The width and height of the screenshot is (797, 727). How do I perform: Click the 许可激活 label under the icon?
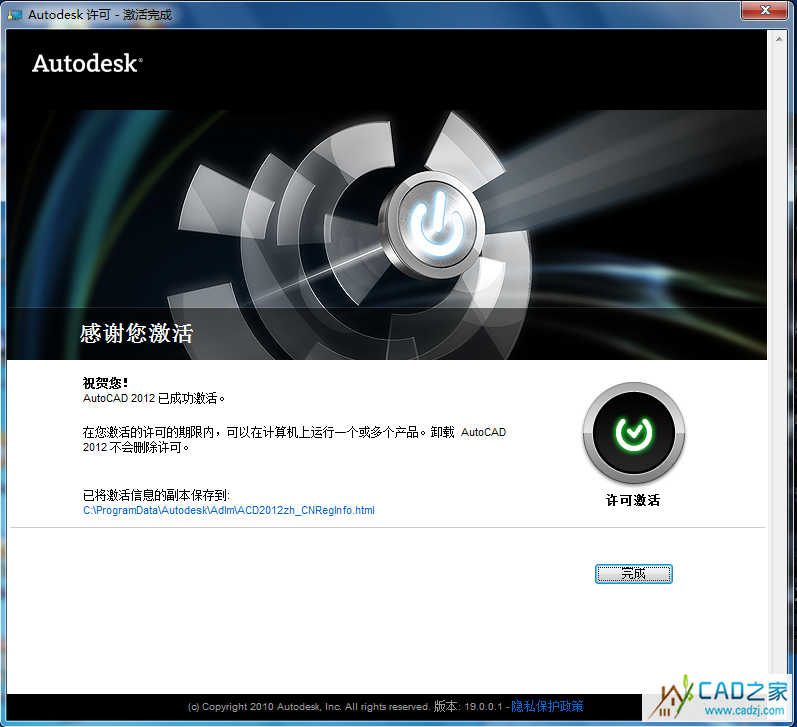(633, 500)
